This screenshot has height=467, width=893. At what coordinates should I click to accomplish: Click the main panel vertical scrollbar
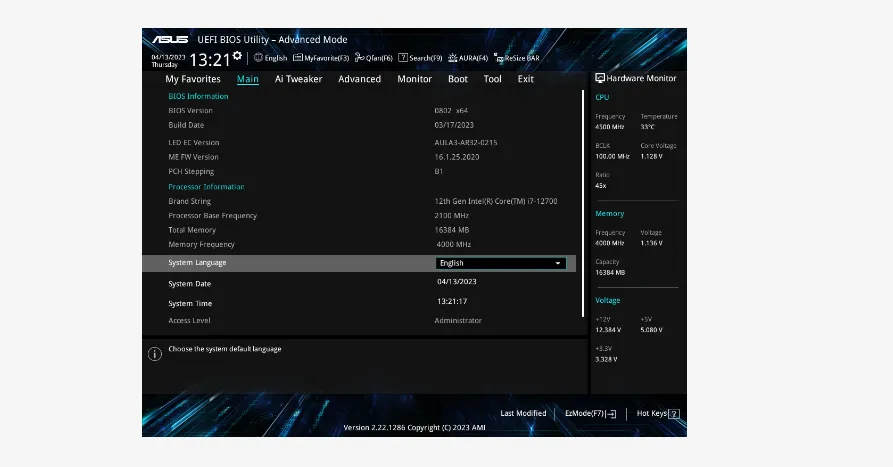(583, 203)
